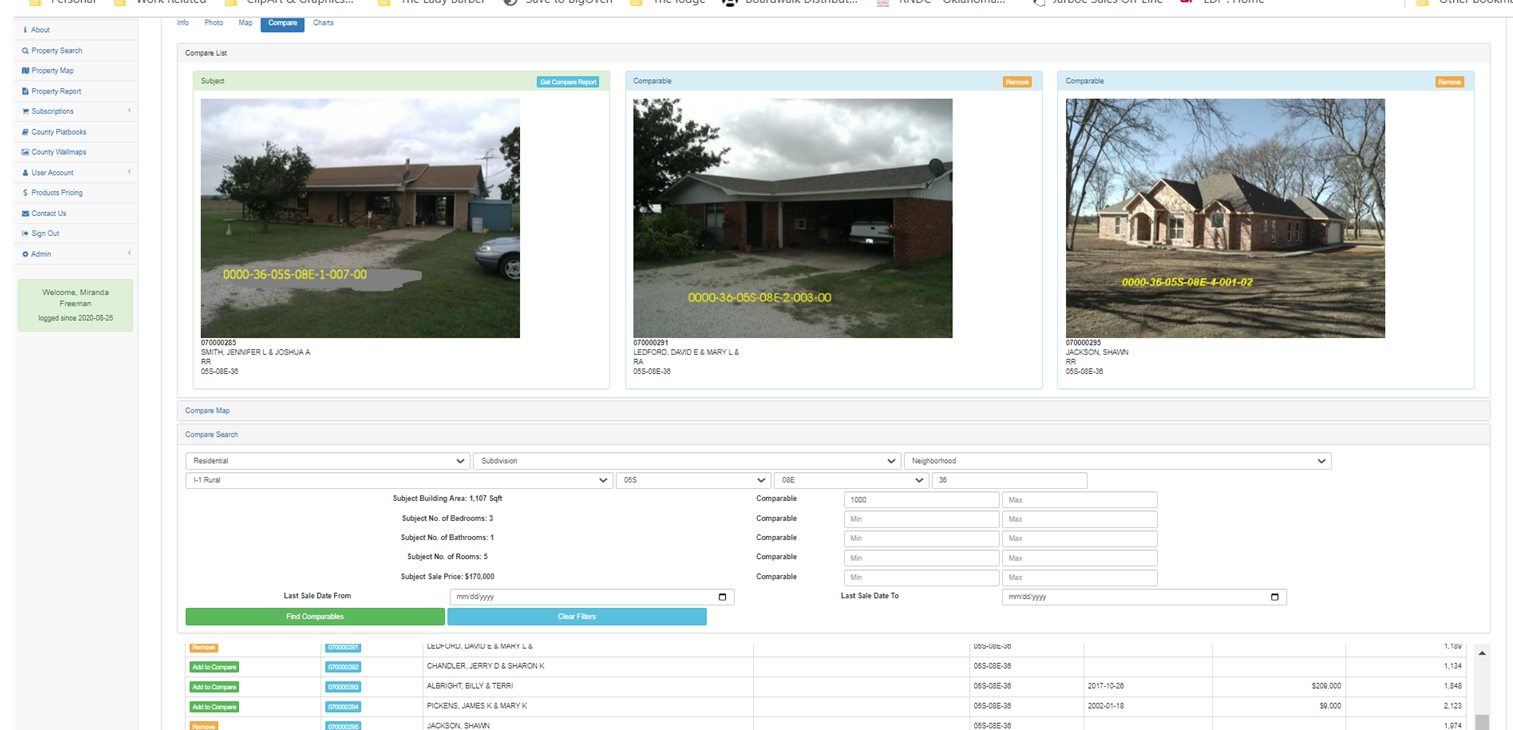Screen dimensions: 1513x730
Task: Click the Ledford comparable house photo
Action: (x=793, y=218)
